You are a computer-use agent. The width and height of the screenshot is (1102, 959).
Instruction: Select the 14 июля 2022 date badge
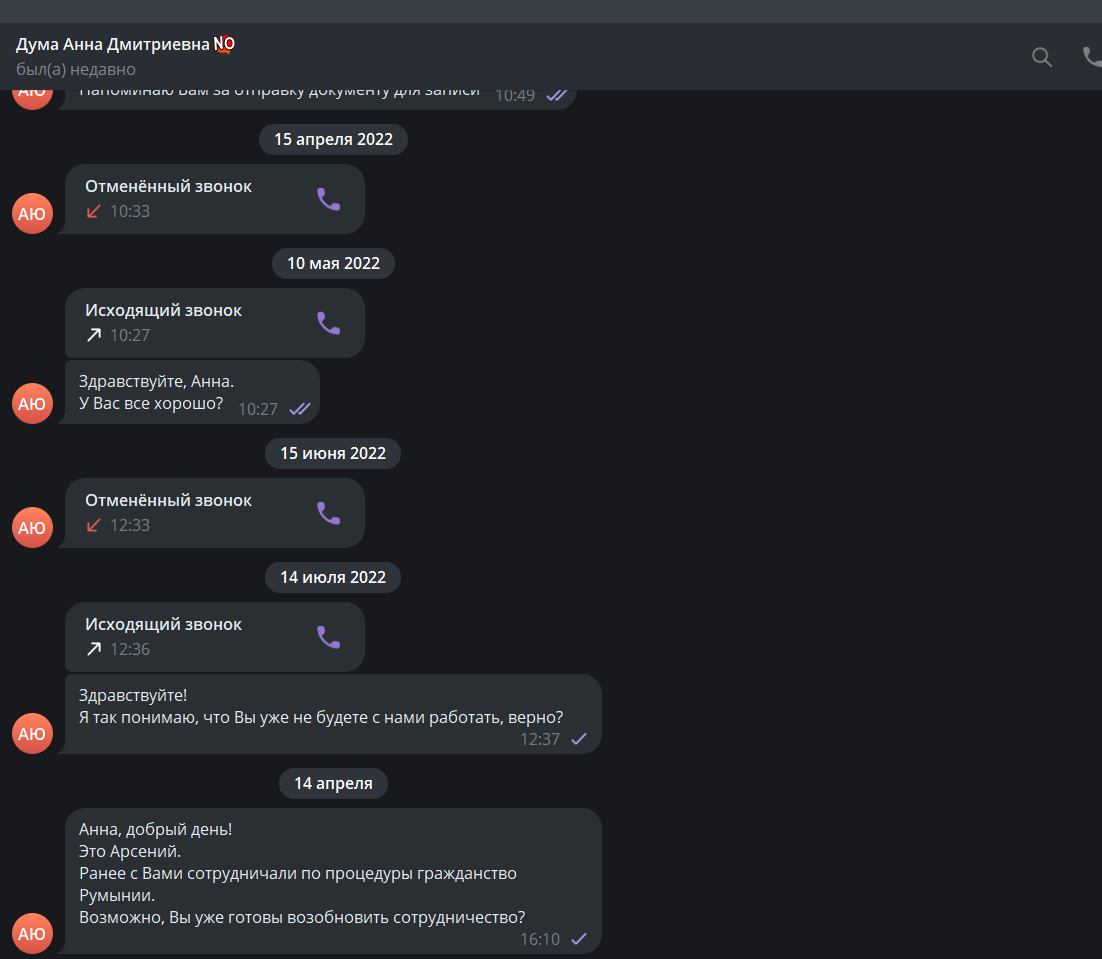(333, 578)
